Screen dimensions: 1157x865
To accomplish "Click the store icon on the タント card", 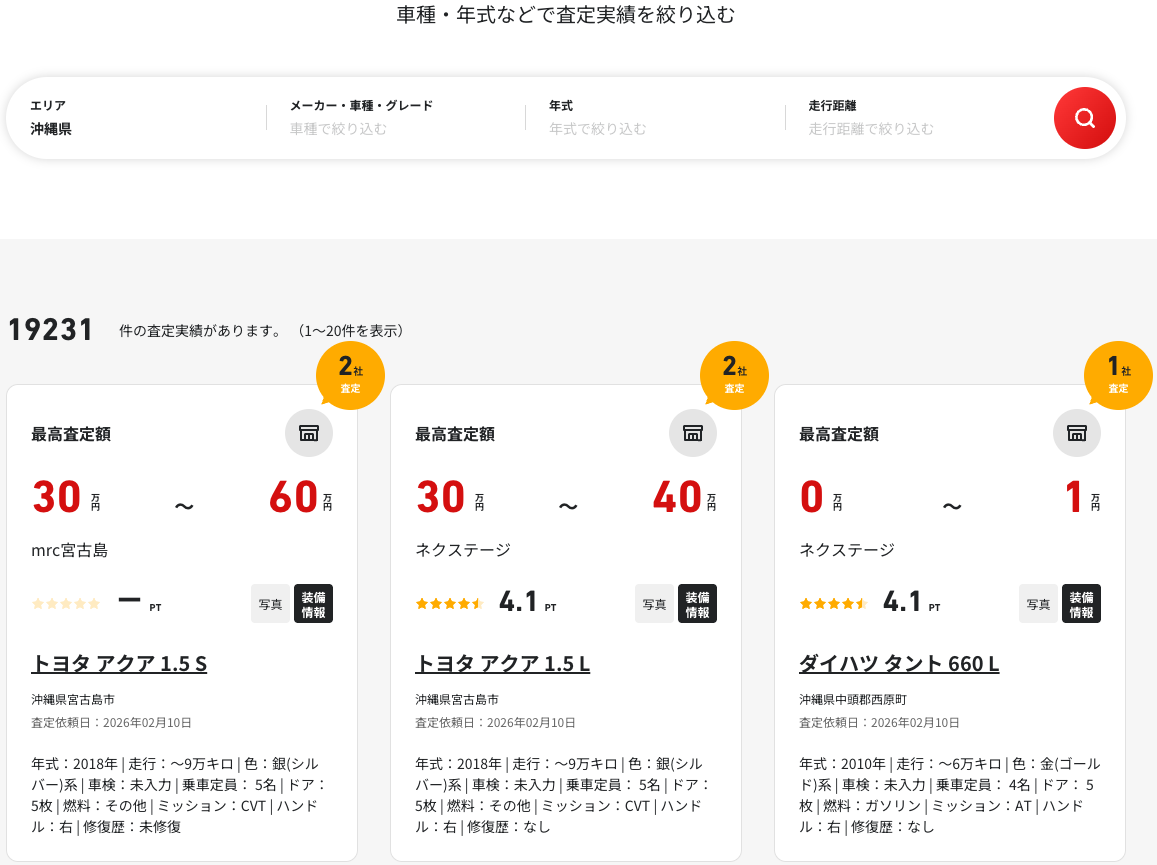I will (1077, 433).
